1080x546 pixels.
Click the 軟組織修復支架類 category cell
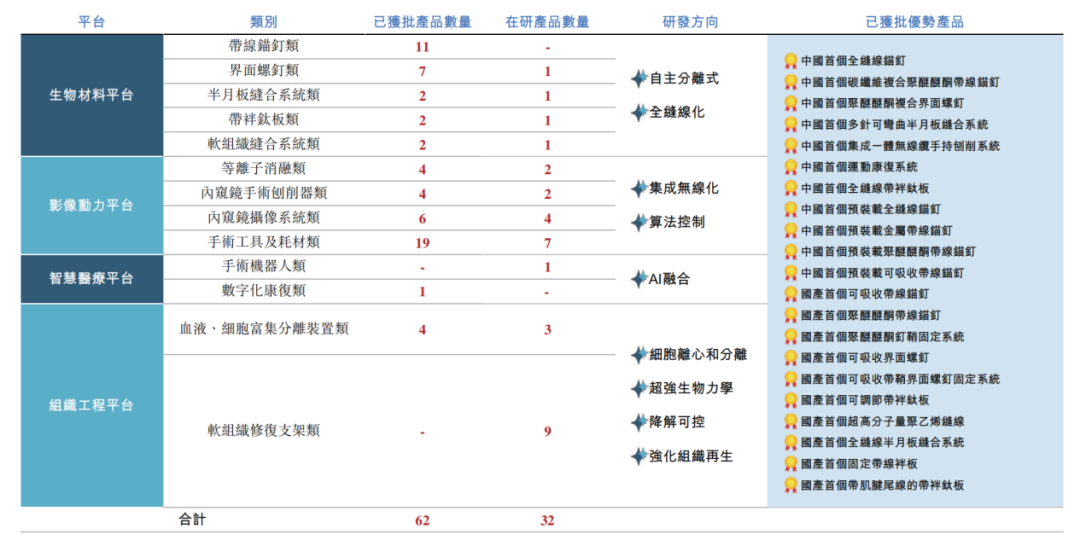(x=264, y=431)
